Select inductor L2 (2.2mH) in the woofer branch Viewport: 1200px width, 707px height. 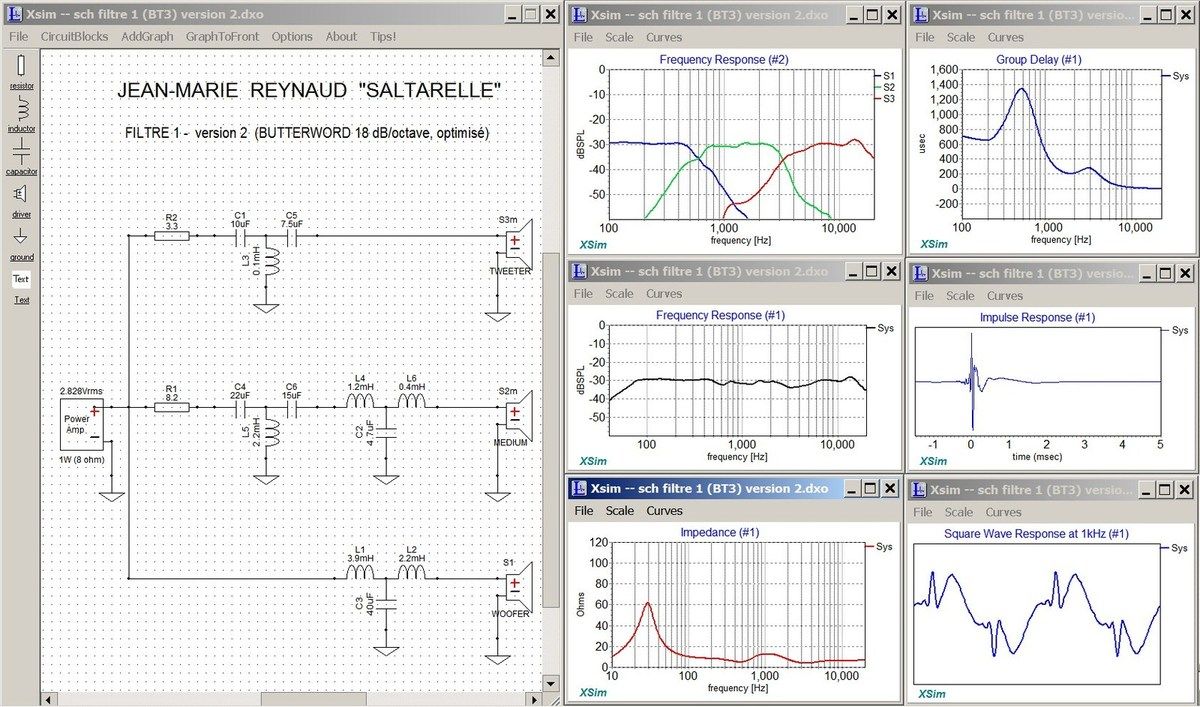point(411,572)
